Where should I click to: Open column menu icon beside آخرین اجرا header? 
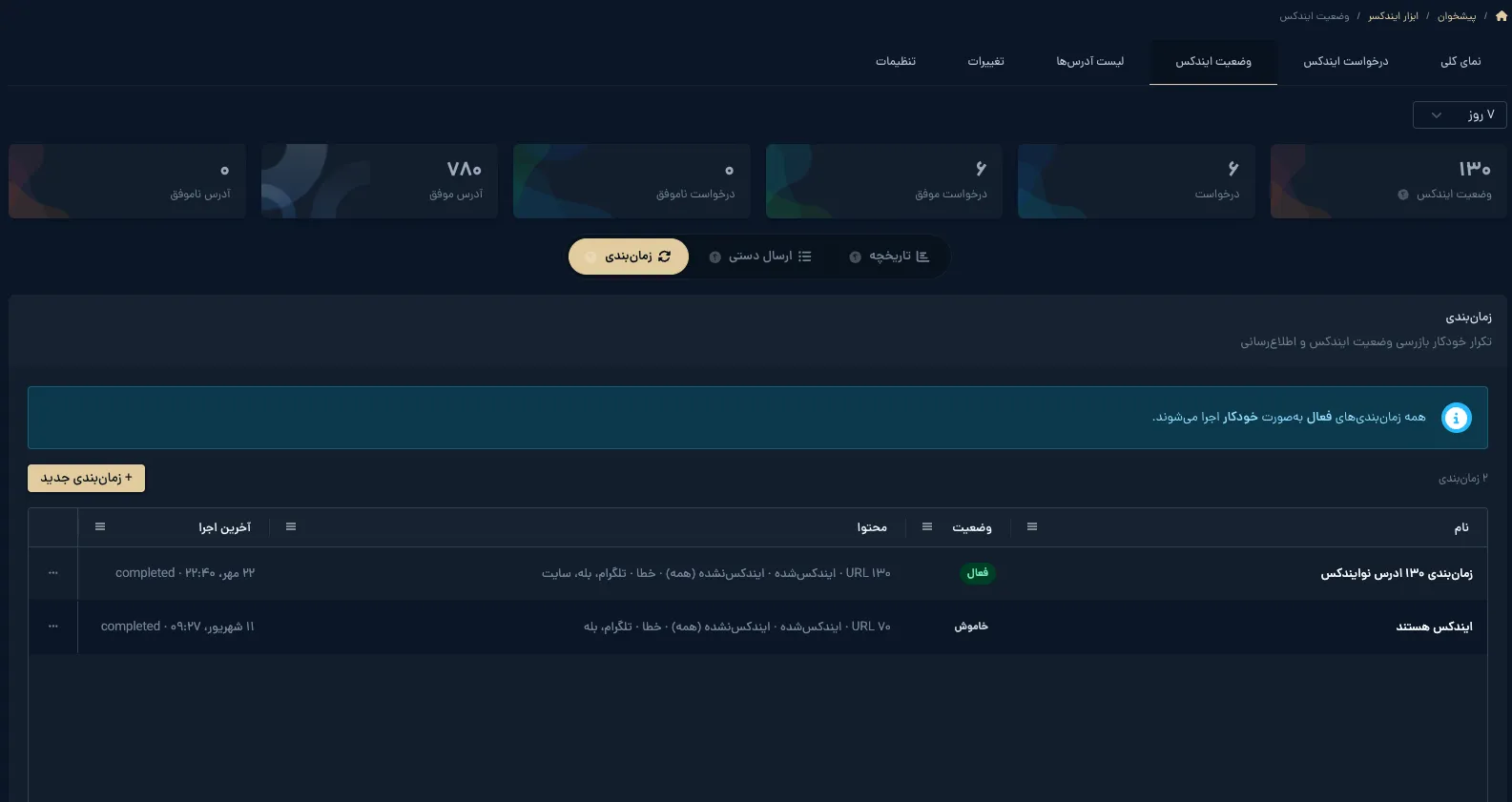[100, 526]
